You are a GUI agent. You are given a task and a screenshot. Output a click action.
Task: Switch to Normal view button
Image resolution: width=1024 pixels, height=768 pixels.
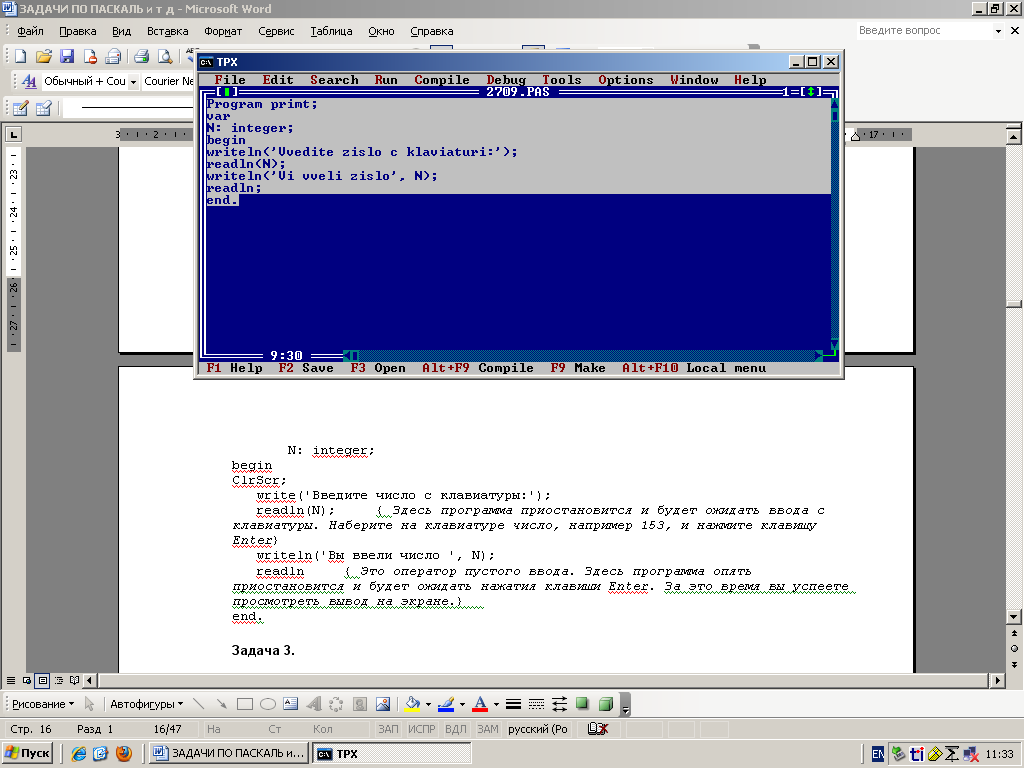pos(10,680)
